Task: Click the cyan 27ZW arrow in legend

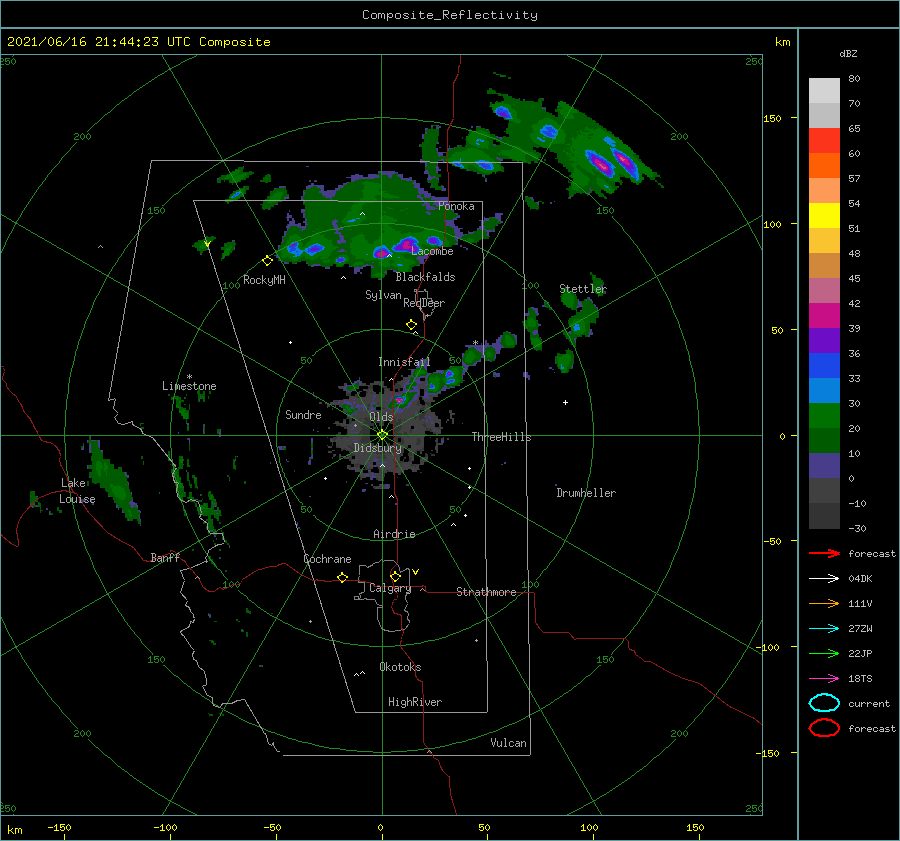Action: click(x=824, y=629)
